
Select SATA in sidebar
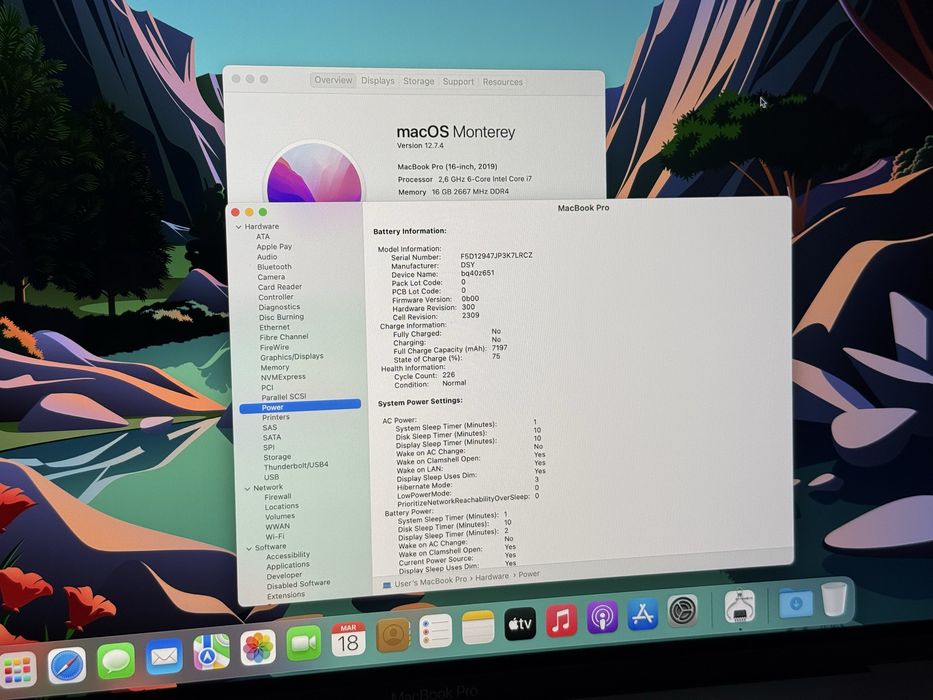[x=272, y=438]
